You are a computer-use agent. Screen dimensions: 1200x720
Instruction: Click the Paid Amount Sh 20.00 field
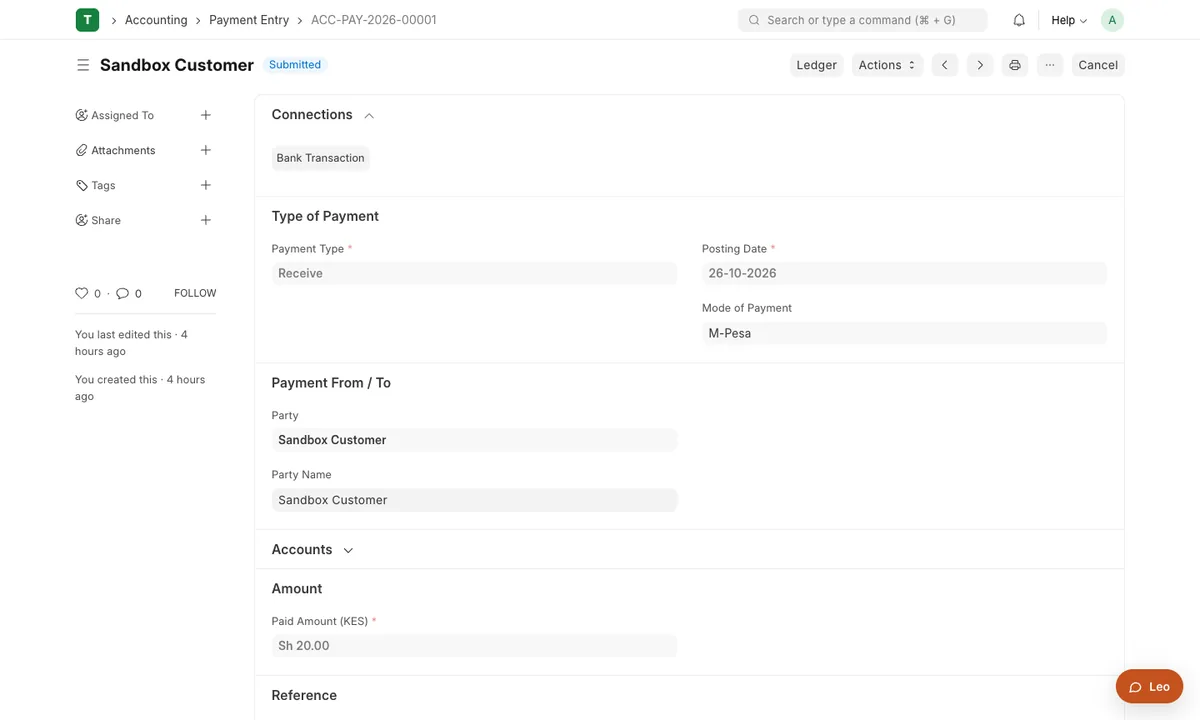point(474,646)
